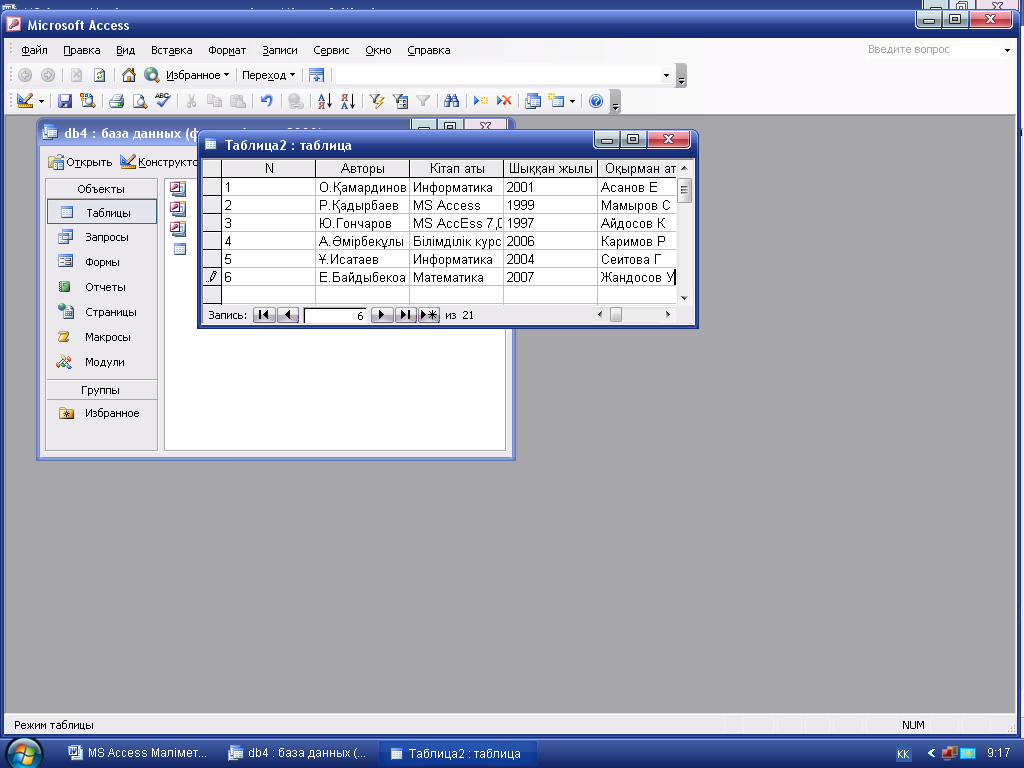Click the Открыть button in the db4 window

pos(81,162)
